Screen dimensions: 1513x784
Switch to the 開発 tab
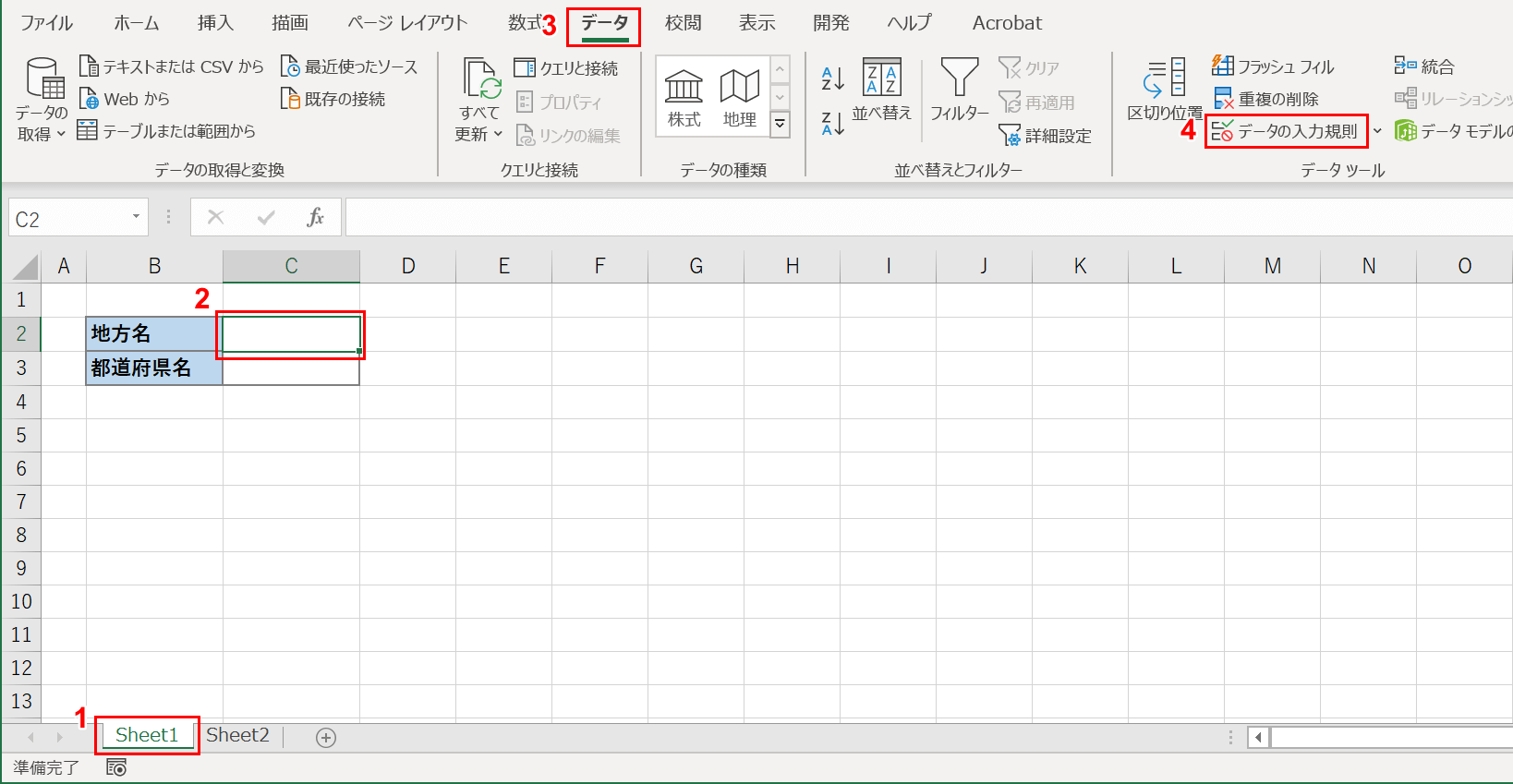[x=830, y=23]
